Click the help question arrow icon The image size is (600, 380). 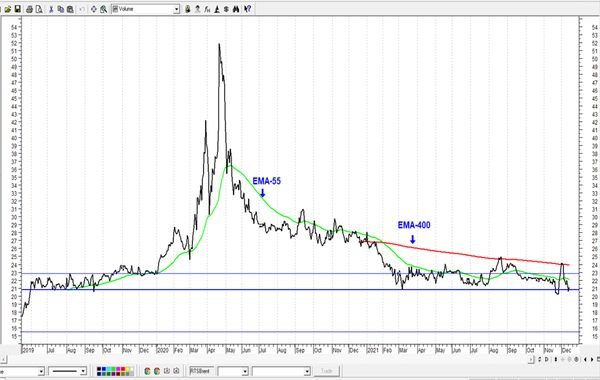[x=248, y=9]
